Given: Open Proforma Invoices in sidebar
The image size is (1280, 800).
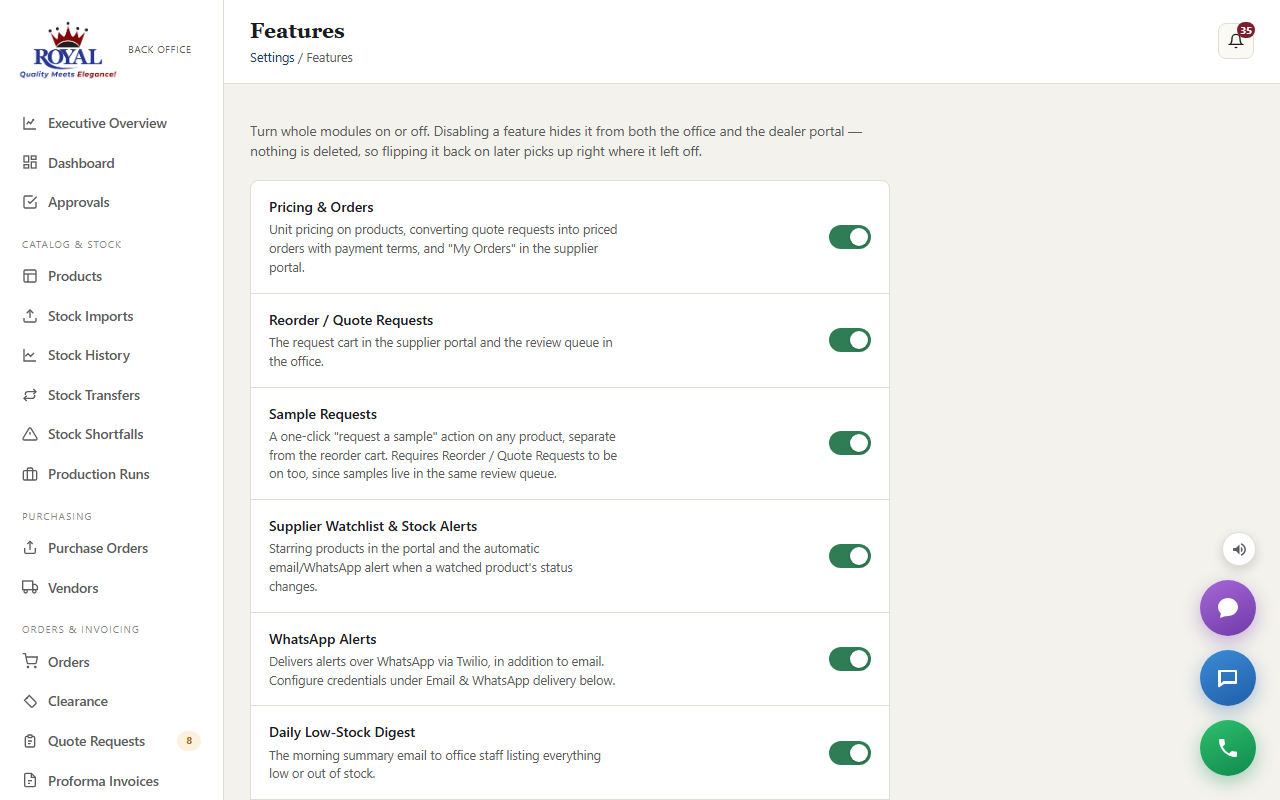Looking at the screenshot, I should tap(111, 781).
